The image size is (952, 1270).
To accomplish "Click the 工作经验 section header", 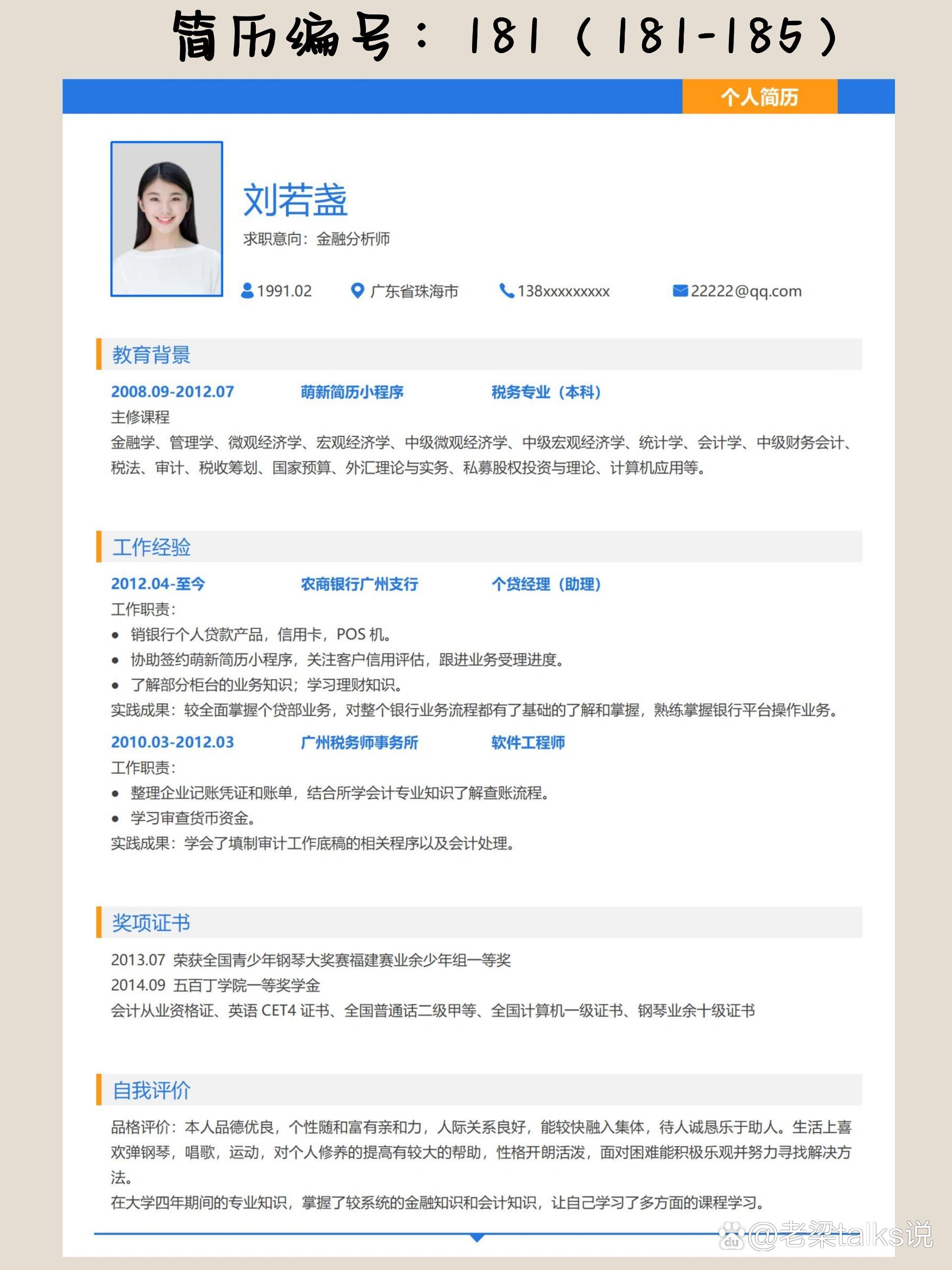I will coord(479,547).
